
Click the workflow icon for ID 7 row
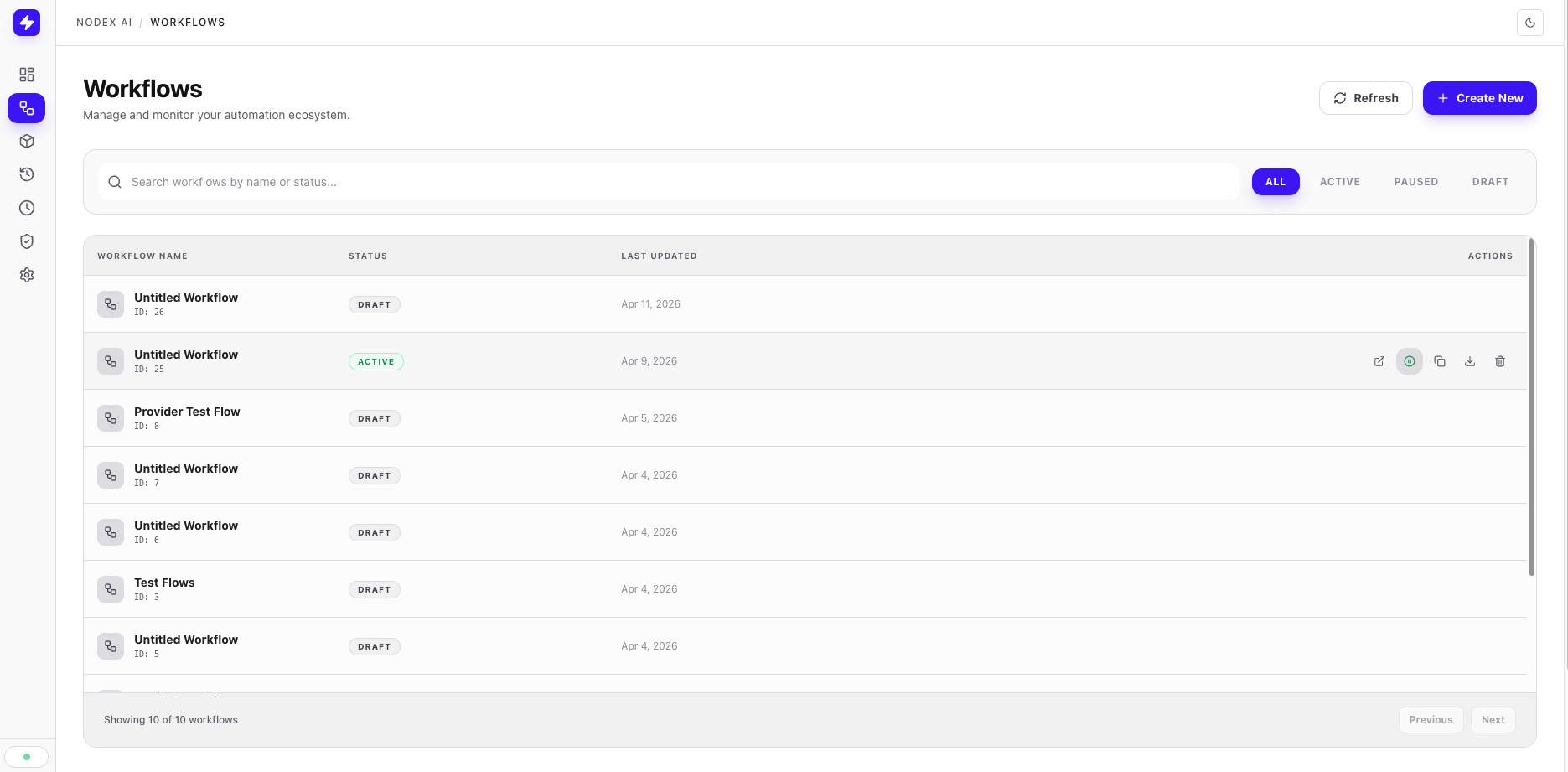pyautogui.click(x=111, y=475)
